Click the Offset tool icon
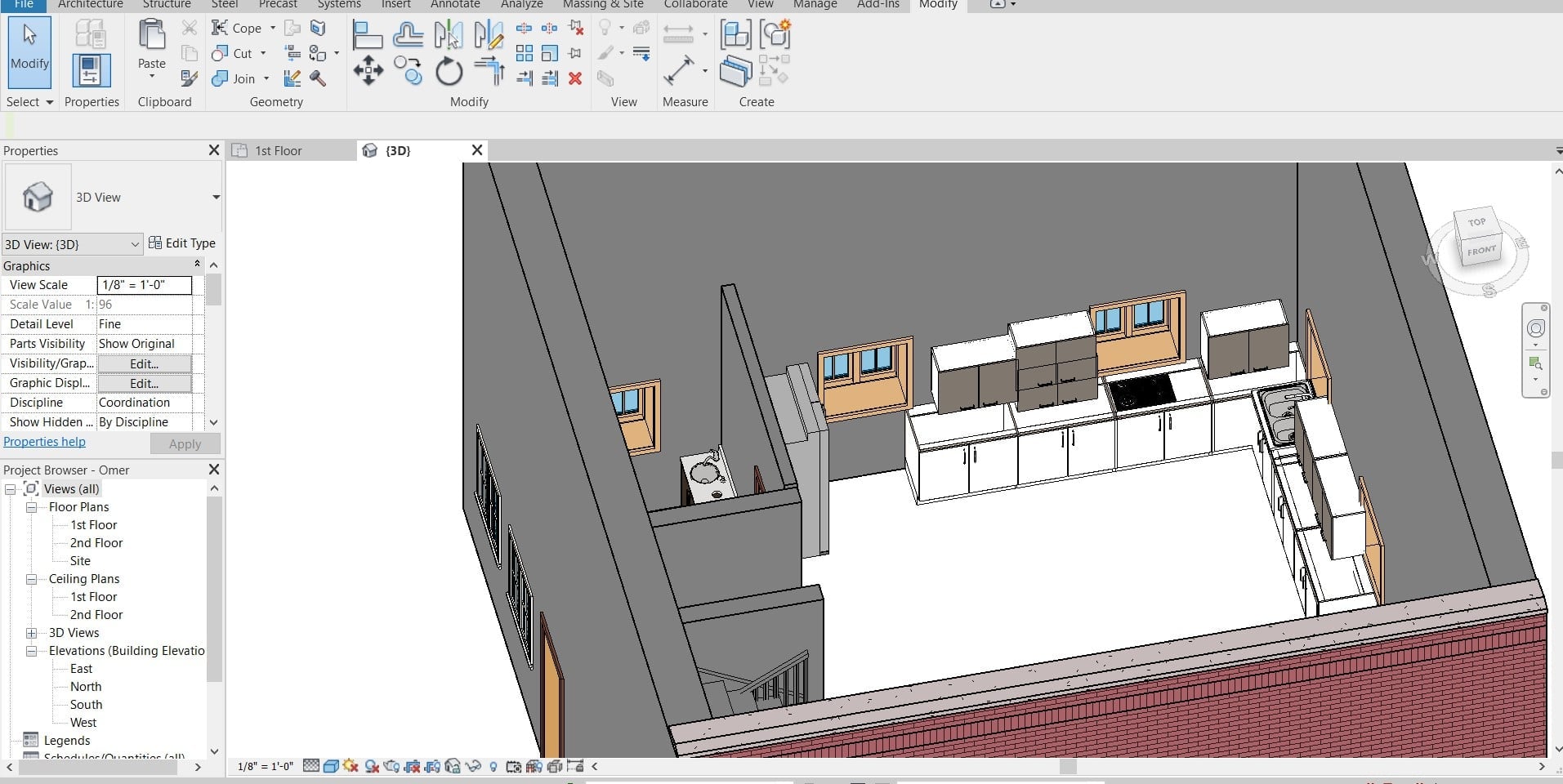 (x=408, y=35)
